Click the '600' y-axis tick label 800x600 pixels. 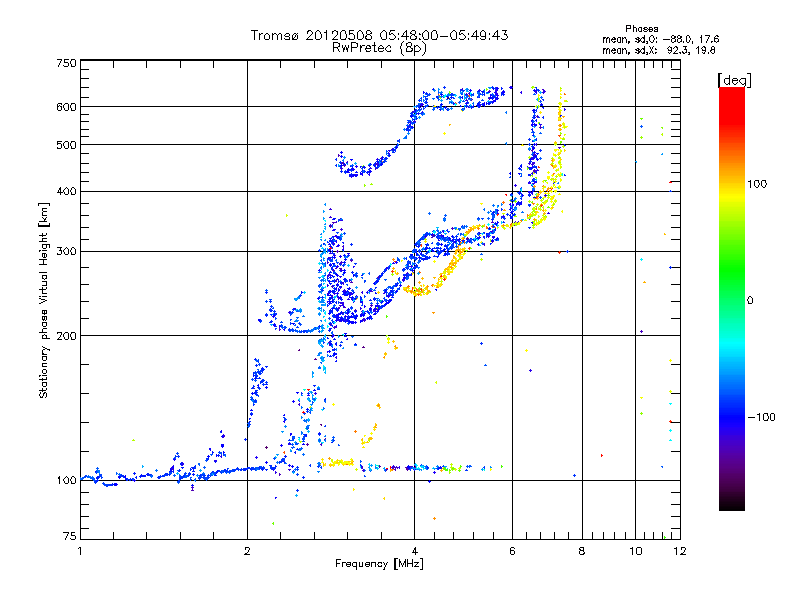(67, 107)
